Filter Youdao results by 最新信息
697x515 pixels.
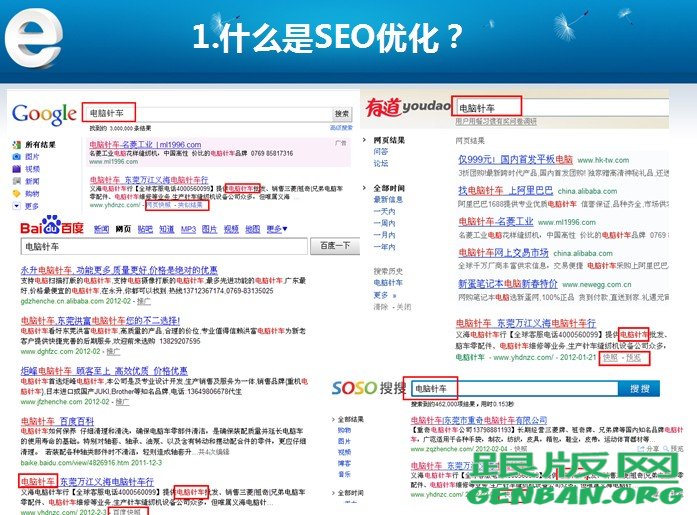pyautogui.click(x=388, y=200)
